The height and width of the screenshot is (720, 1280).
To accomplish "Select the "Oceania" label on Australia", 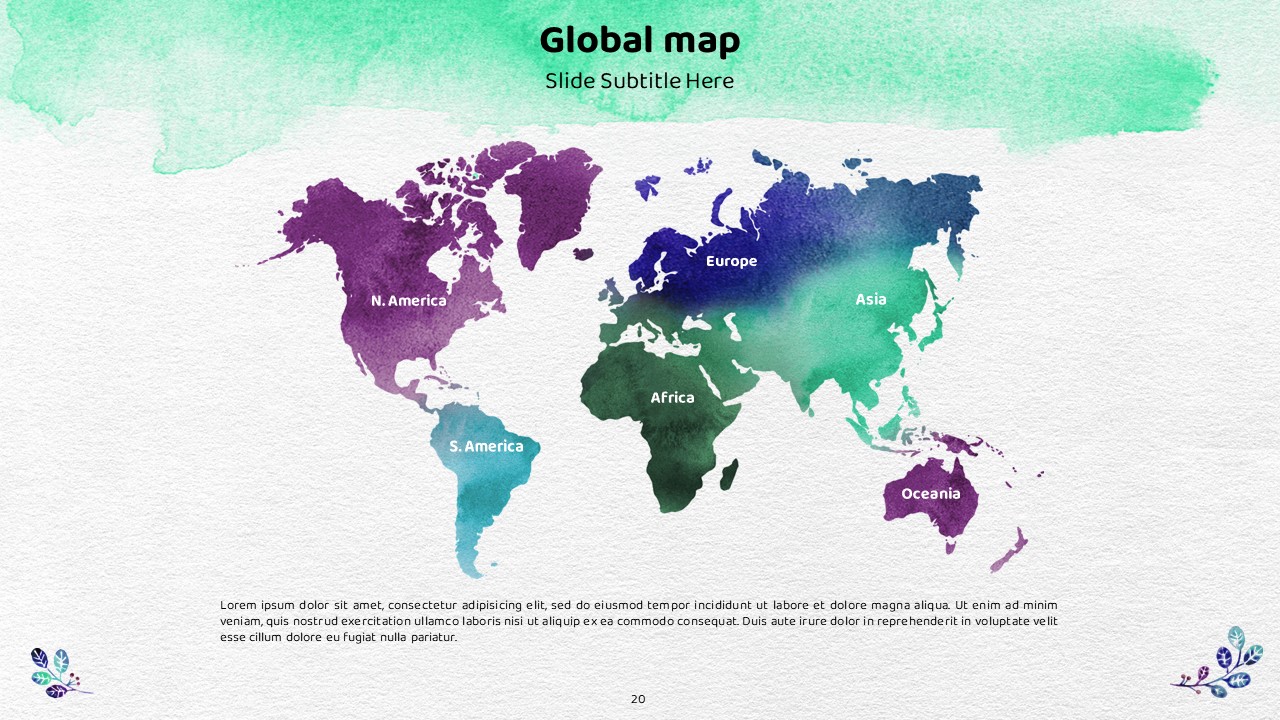I will [x=930, y=494].
